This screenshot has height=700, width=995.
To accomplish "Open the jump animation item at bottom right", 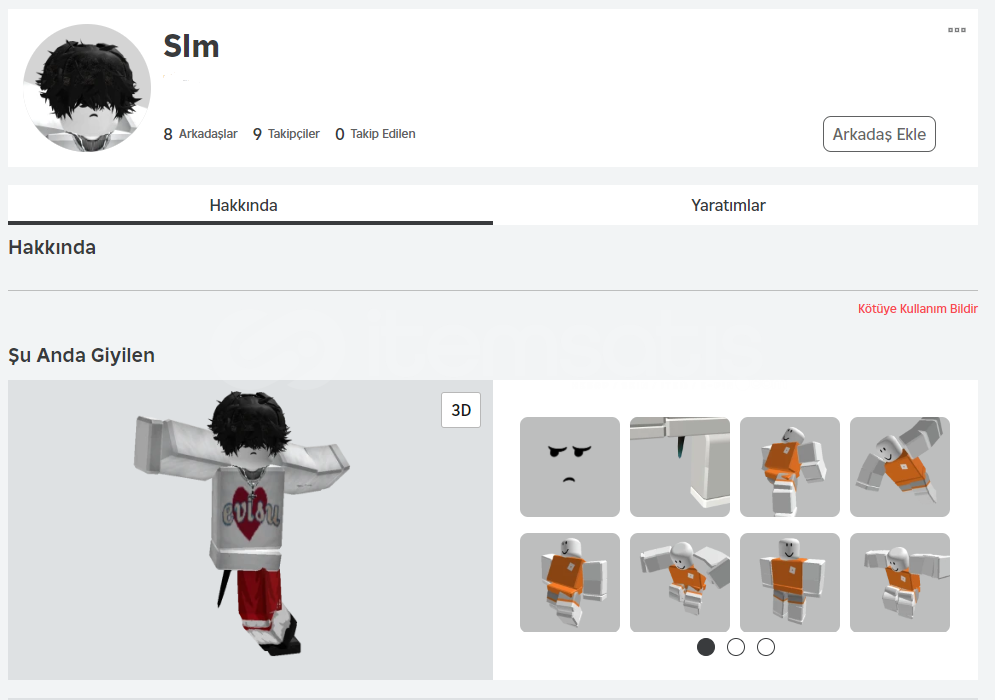I will [900, 583].
